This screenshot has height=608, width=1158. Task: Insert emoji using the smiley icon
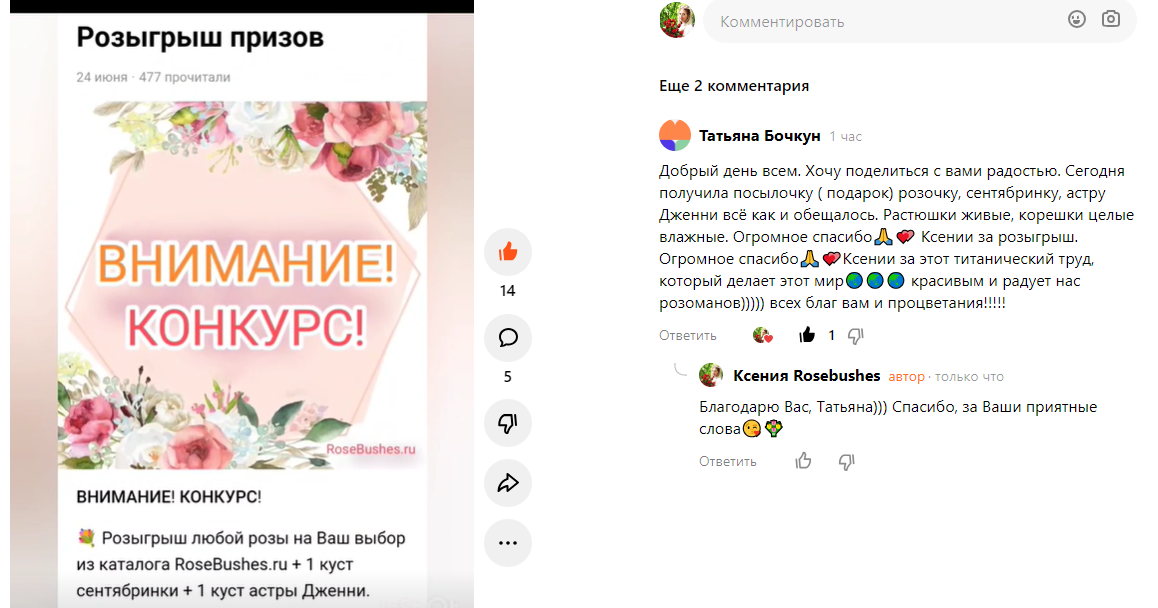click(x=1077, y=20)
